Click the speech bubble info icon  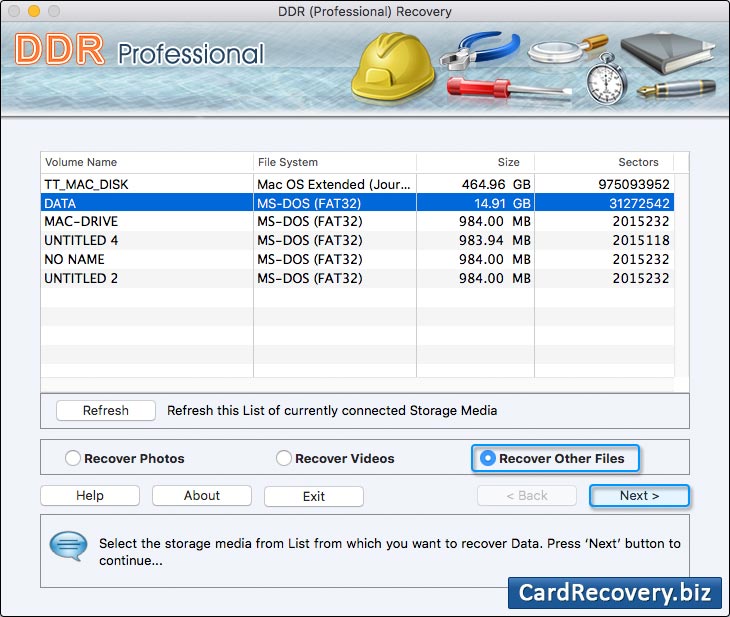pos(68,546)
